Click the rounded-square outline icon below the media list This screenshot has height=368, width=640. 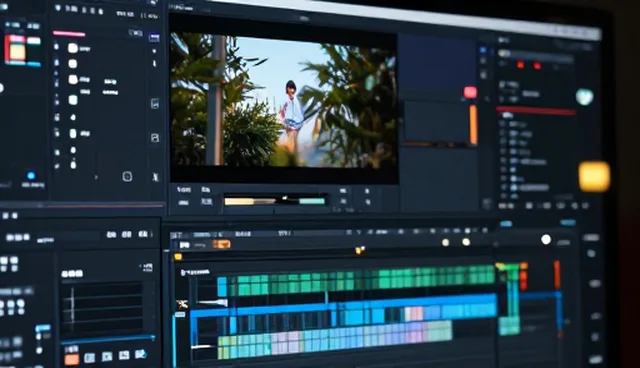click(x=127, y=177)
